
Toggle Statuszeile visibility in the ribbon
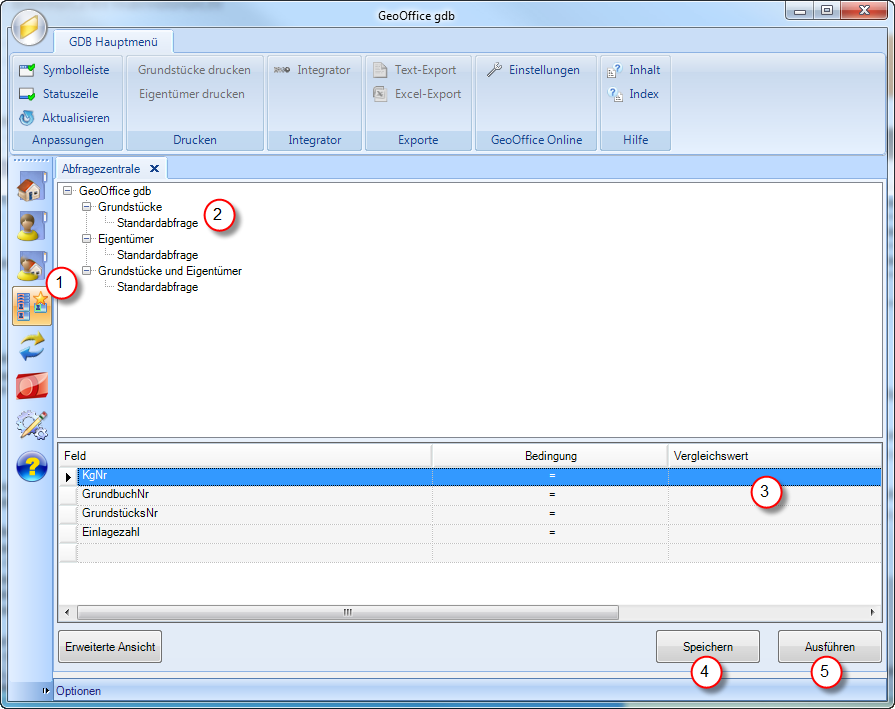60,94
